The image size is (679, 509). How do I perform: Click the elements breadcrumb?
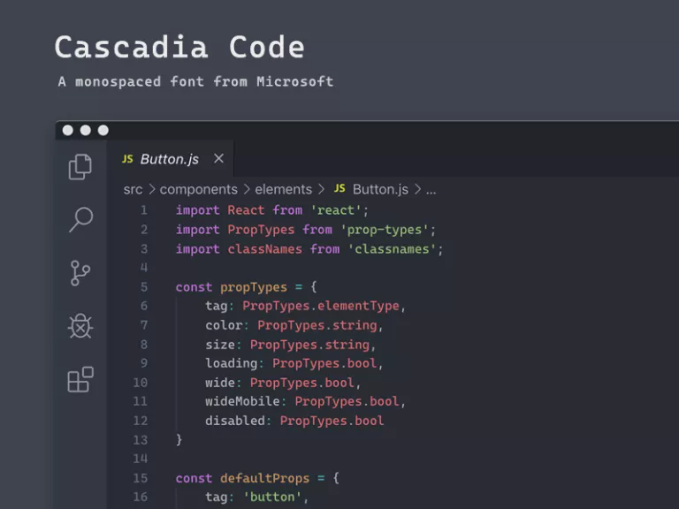(x=283, y=189)
